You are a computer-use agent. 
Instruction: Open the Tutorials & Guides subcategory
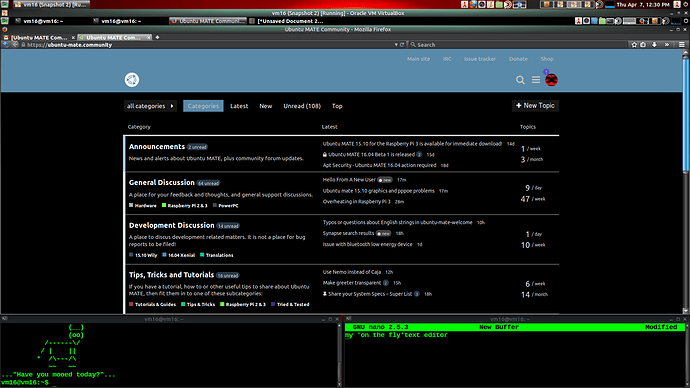152,304
